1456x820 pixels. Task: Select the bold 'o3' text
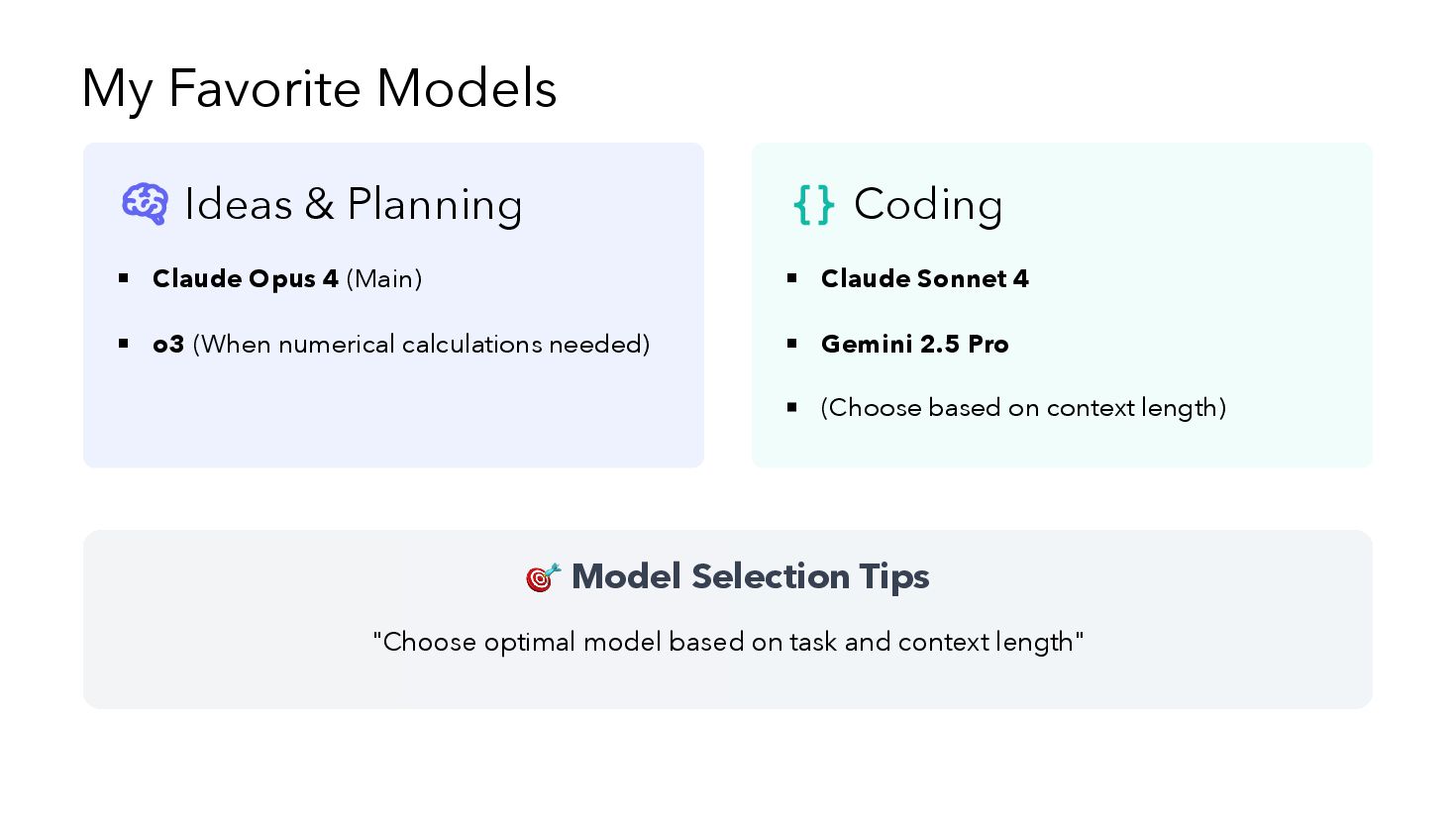click(168, 344)
